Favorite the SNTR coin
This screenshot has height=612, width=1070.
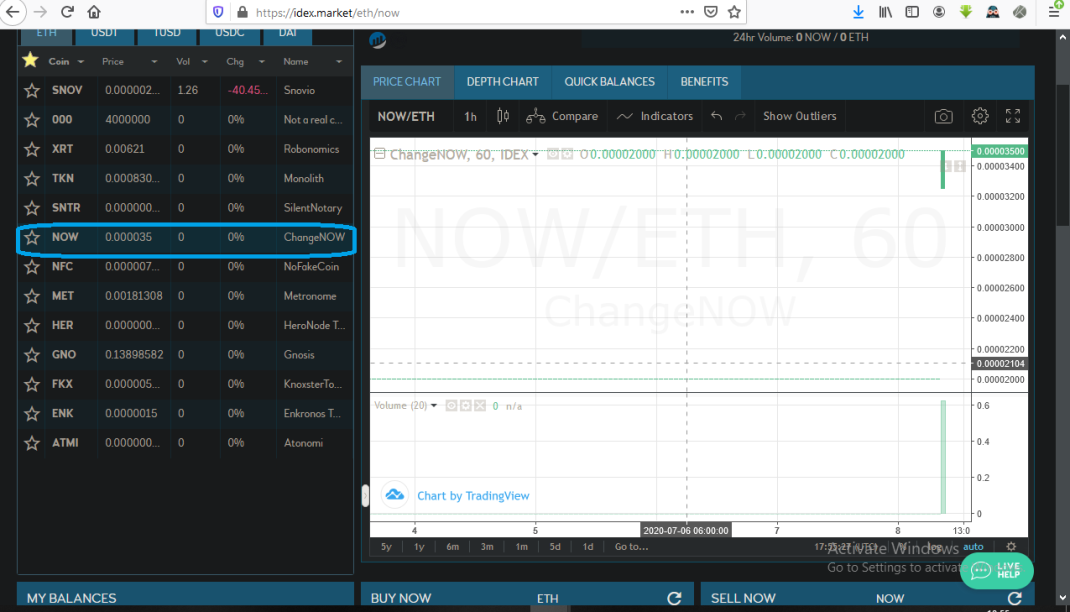click(31, 207)
